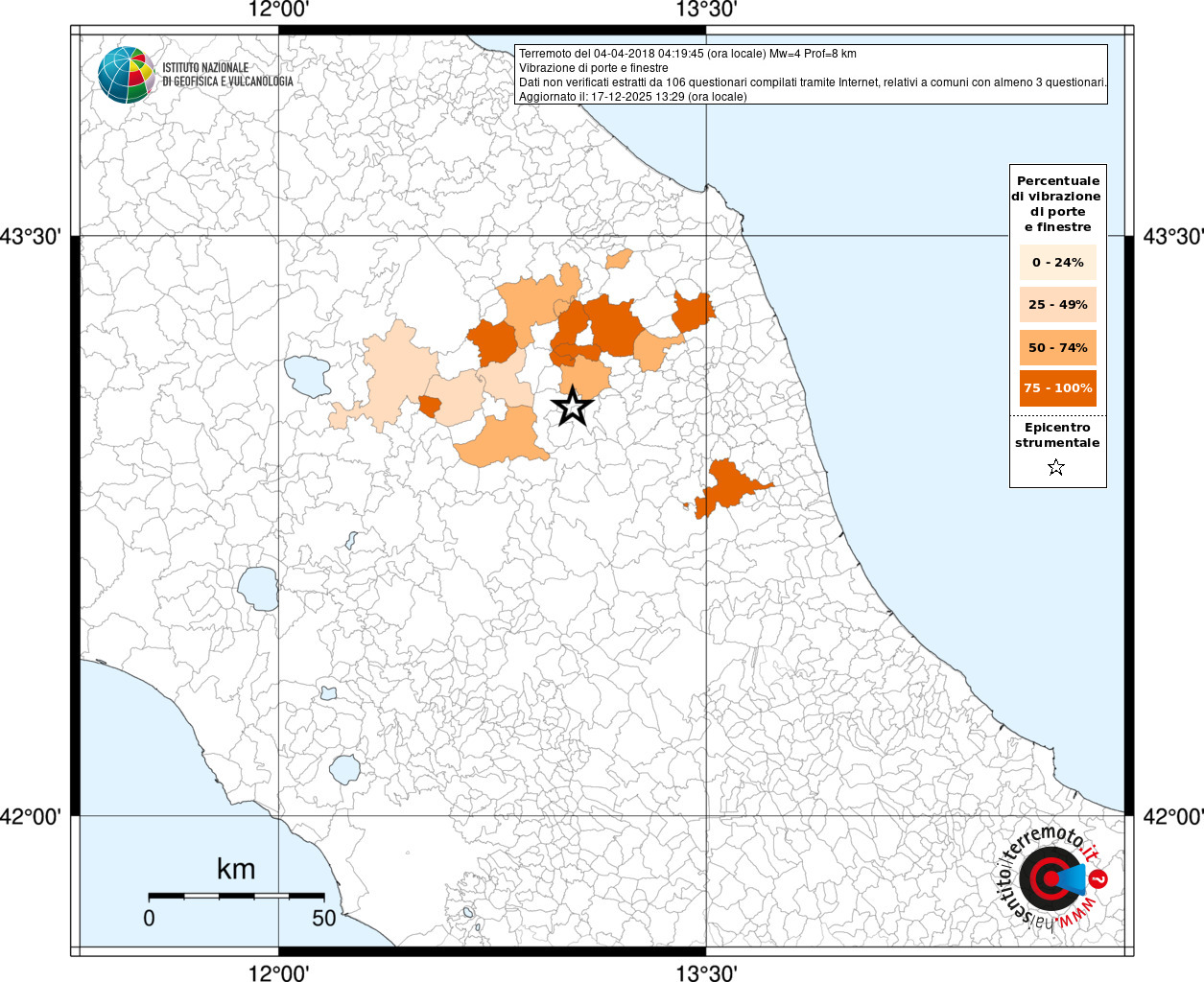The width and height of the screenshot is (1204, 982).
Task: Click the bottom 12°00' longitude label
Action: (278, 972)
